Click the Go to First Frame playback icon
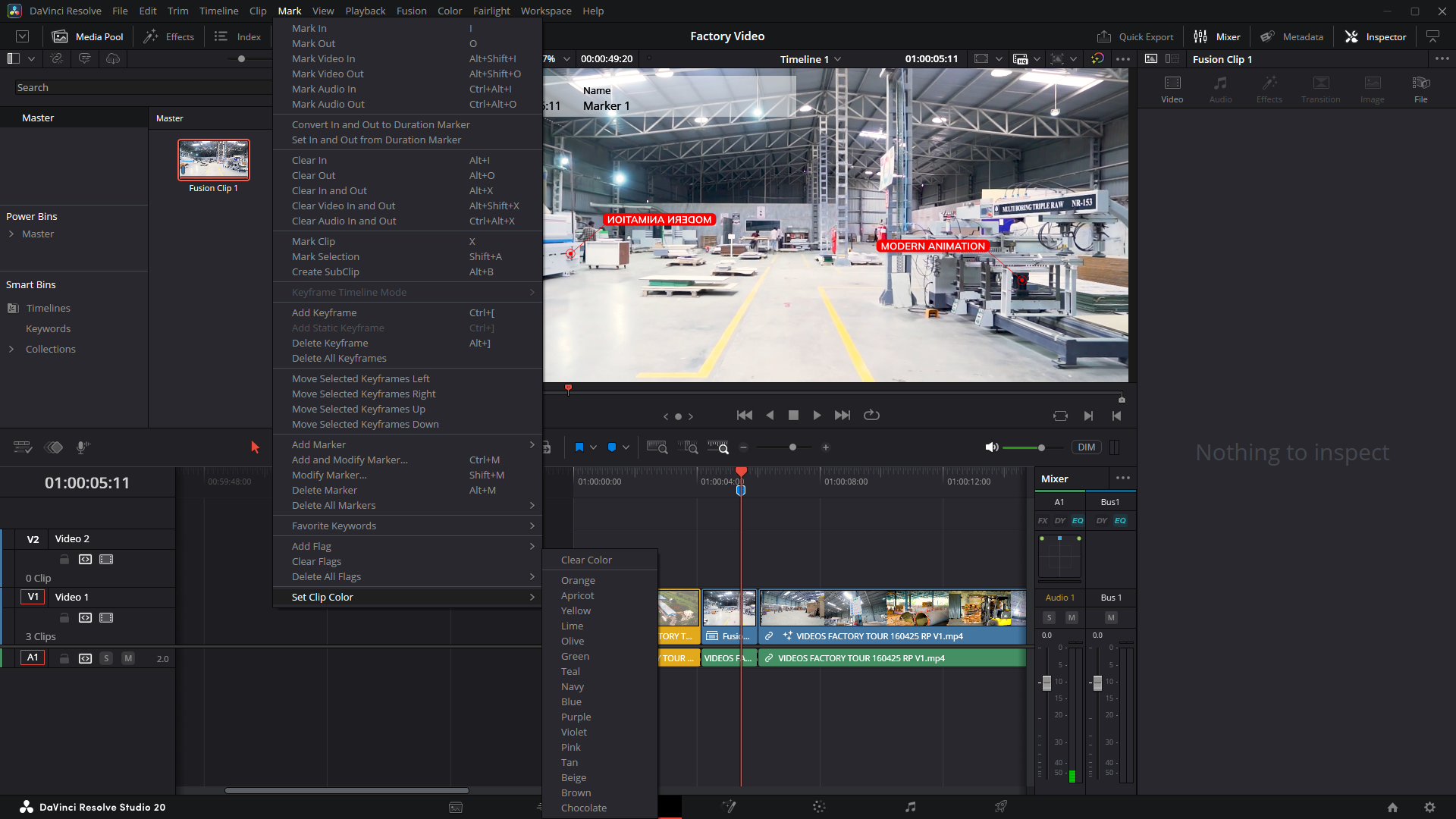This screenshot has height=819, width=1456. pos(744,416)
